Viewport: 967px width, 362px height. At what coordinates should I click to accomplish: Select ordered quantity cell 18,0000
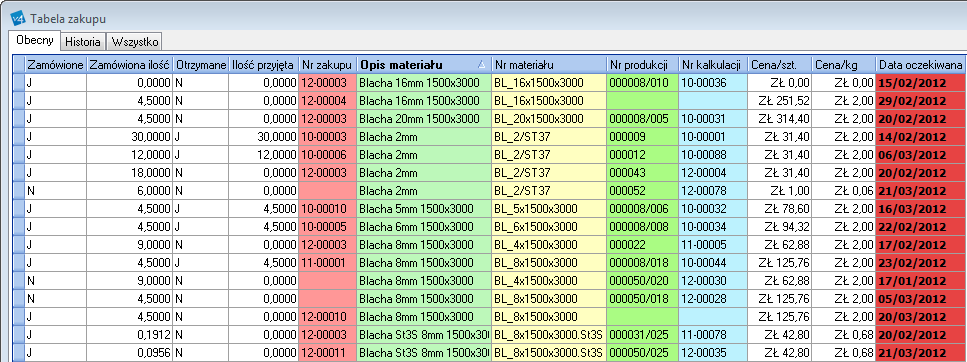coord(130,172)
